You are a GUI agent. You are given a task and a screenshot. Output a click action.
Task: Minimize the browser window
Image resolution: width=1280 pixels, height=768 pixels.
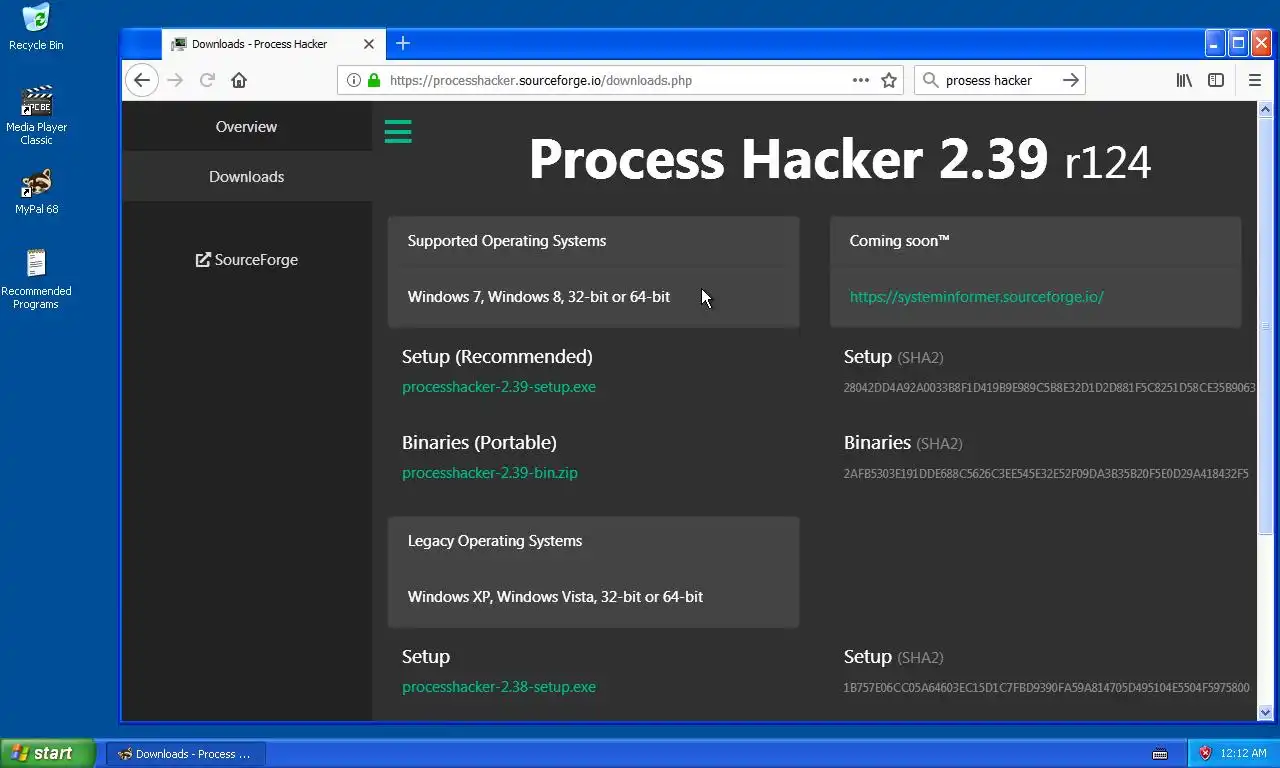tap(1214, 43)
